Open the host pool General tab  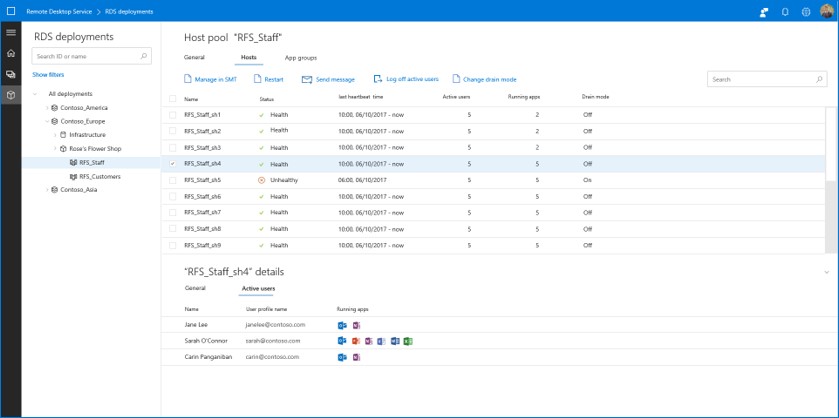coord(194,57)
